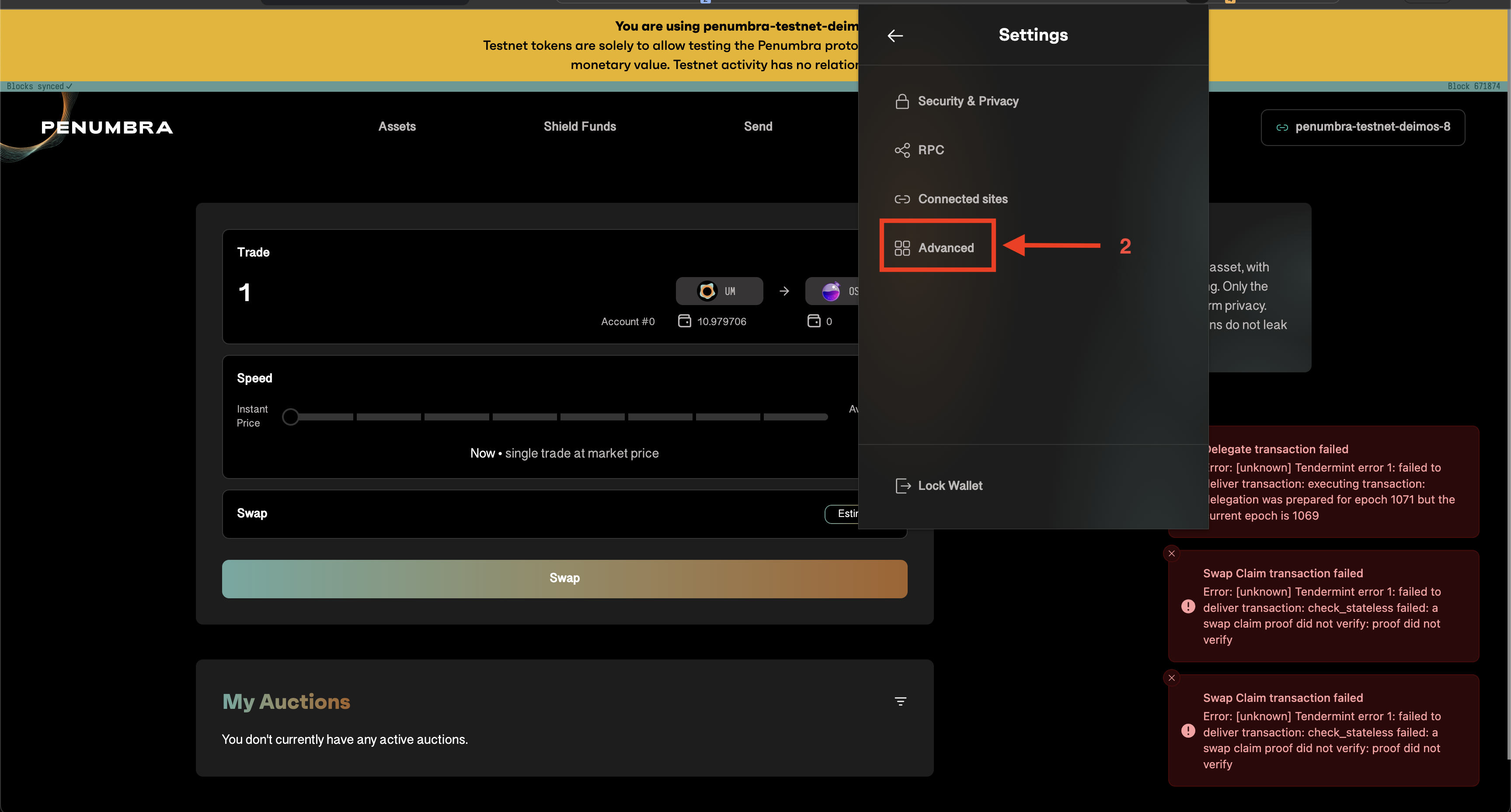This screenshot has width=1511, height=812.
Task: Click the lock icon beside Security & Privacy
Action: 902,101
